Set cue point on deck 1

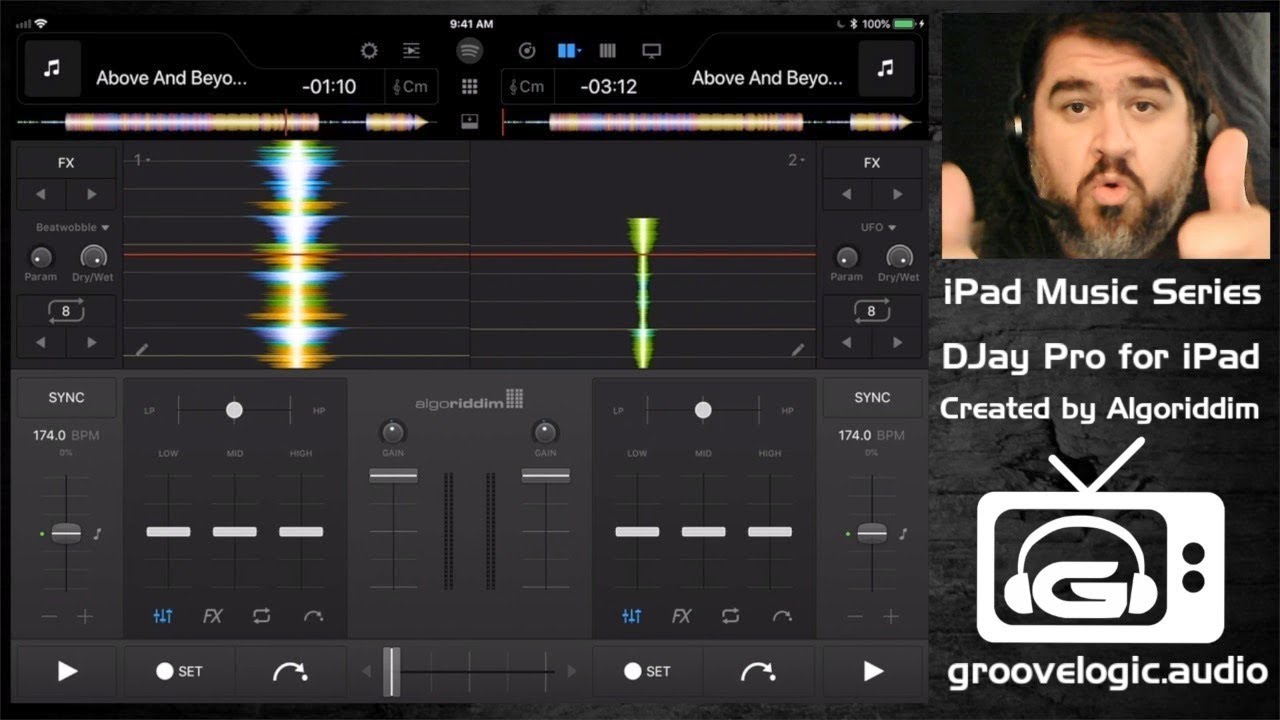(179, 671)
